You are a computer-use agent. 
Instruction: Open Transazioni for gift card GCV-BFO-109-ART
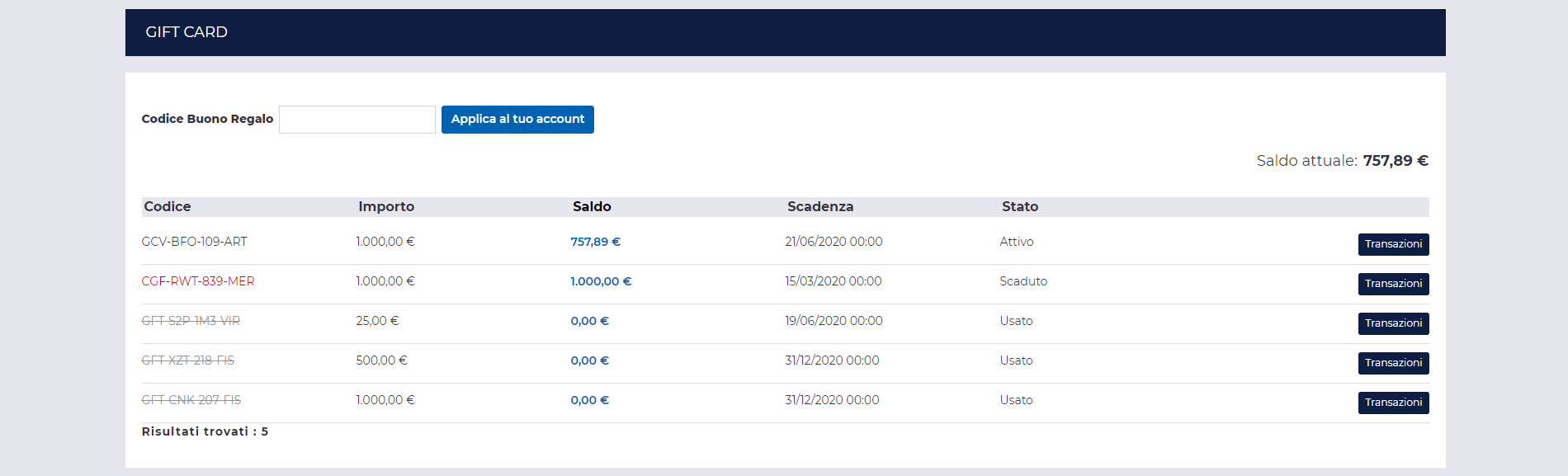[1393, 244]
